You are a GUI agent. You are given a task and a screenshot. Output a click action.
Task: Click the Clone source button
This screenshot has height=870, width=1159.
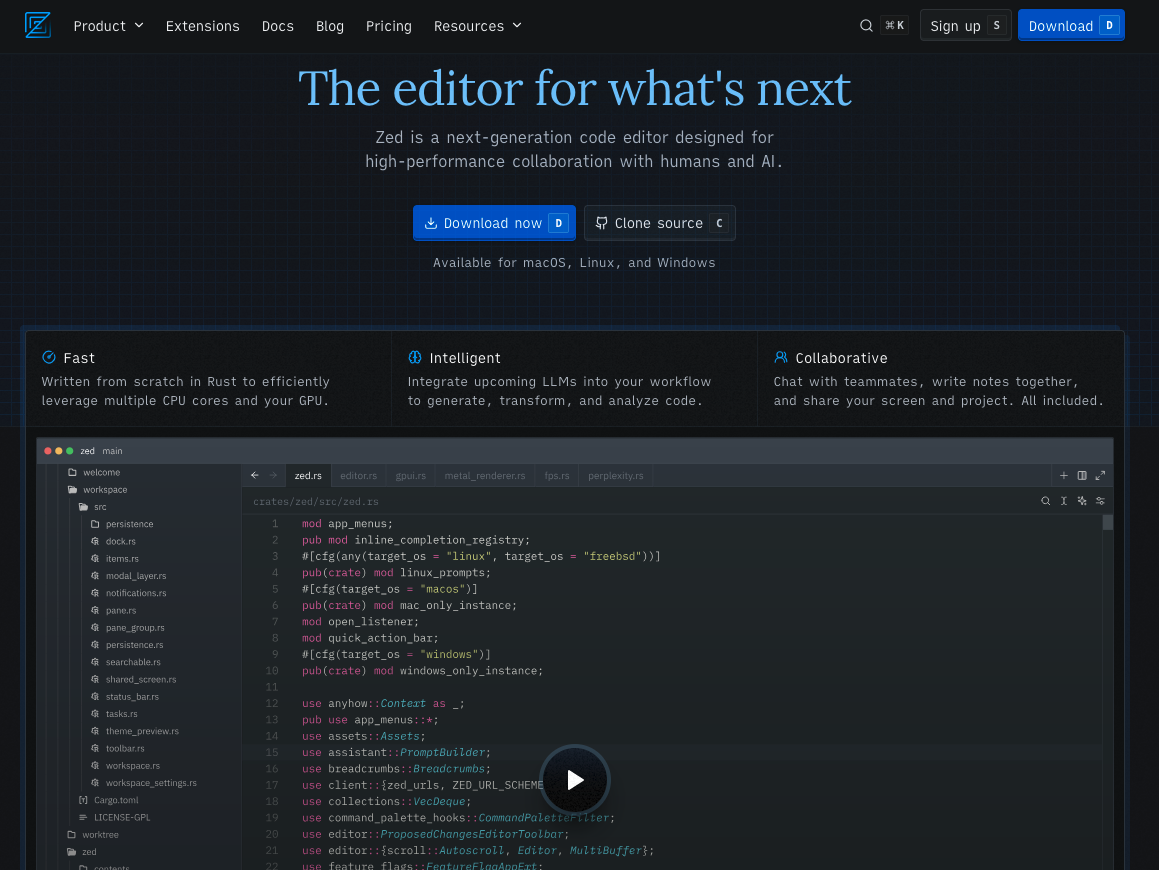[659, 222]
